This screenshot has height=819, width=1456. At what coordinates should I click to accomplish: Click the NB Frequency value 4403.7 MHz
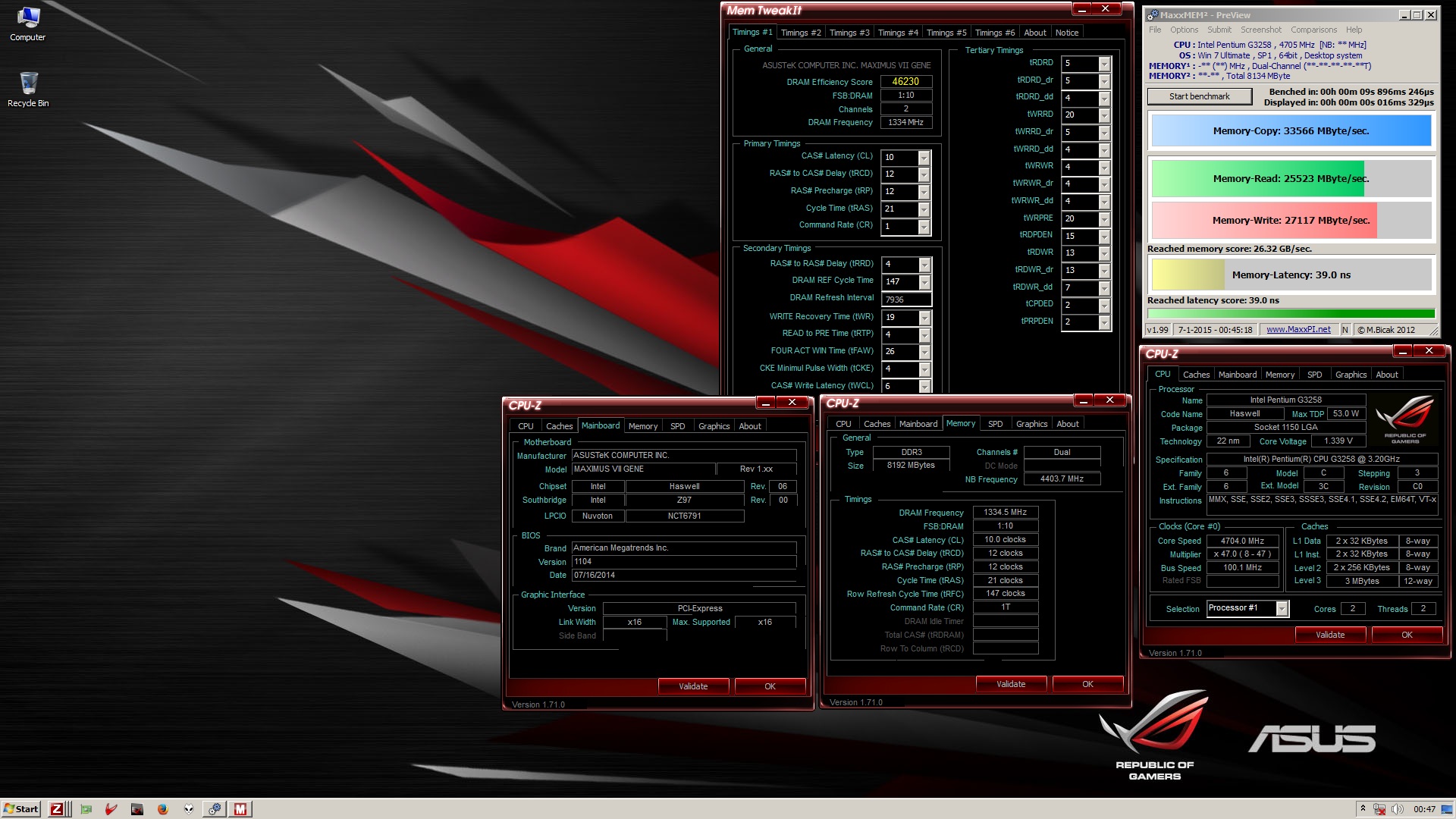click(1062, 479)
